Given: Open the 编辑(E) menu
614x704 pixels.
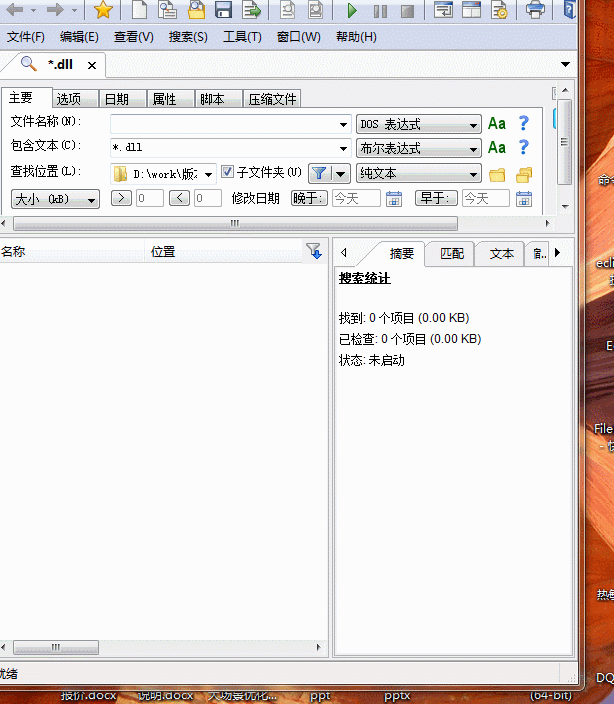Looking at the screenshot, I should pyautogui.click(x=79, y=37).
